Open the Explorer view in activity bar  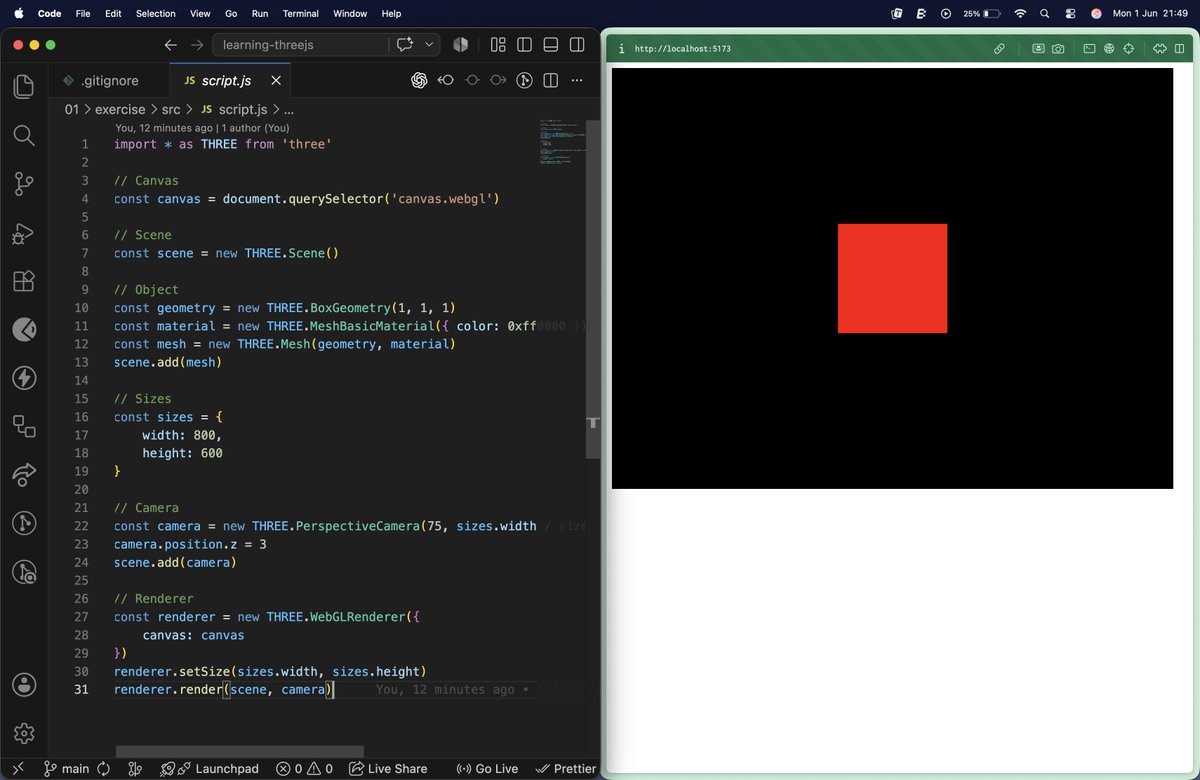[x=24, y=87]
